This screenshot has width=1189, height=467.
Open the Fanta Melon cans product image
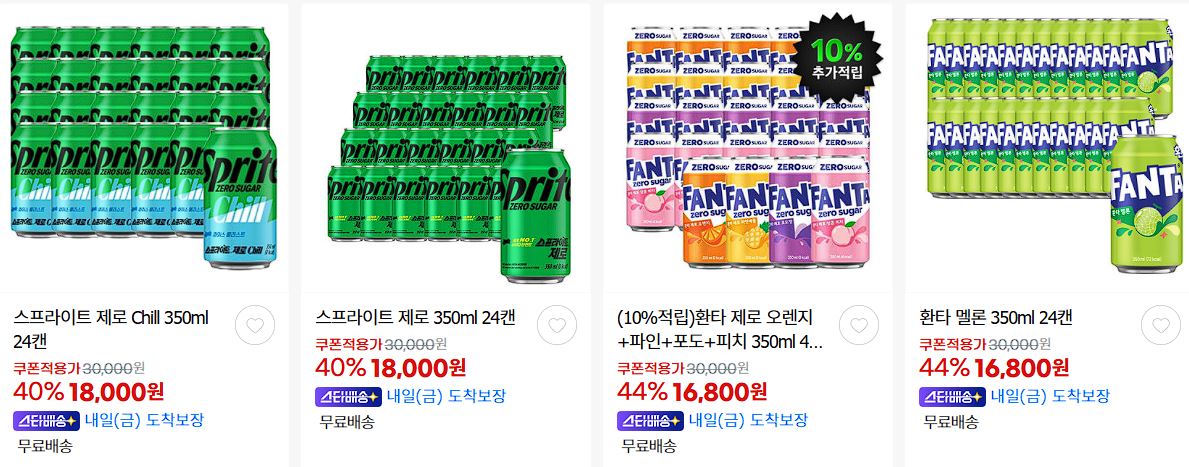click(1049, 149)
